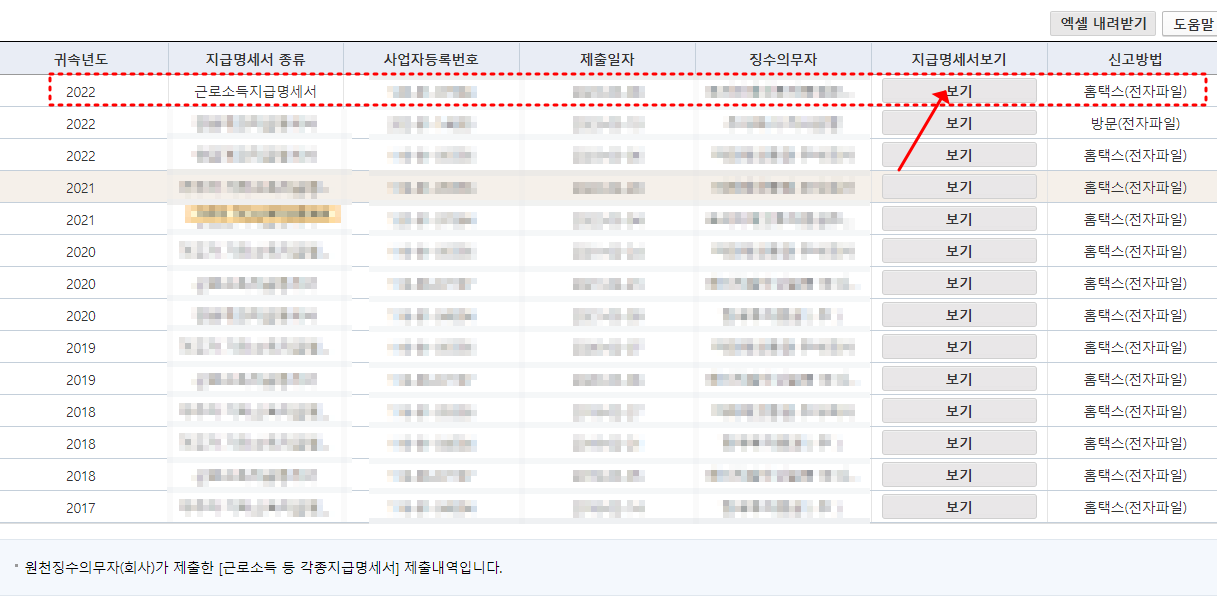Select the 지급명세서 종류 column header
1217x597 pixels.
point(258,59)
